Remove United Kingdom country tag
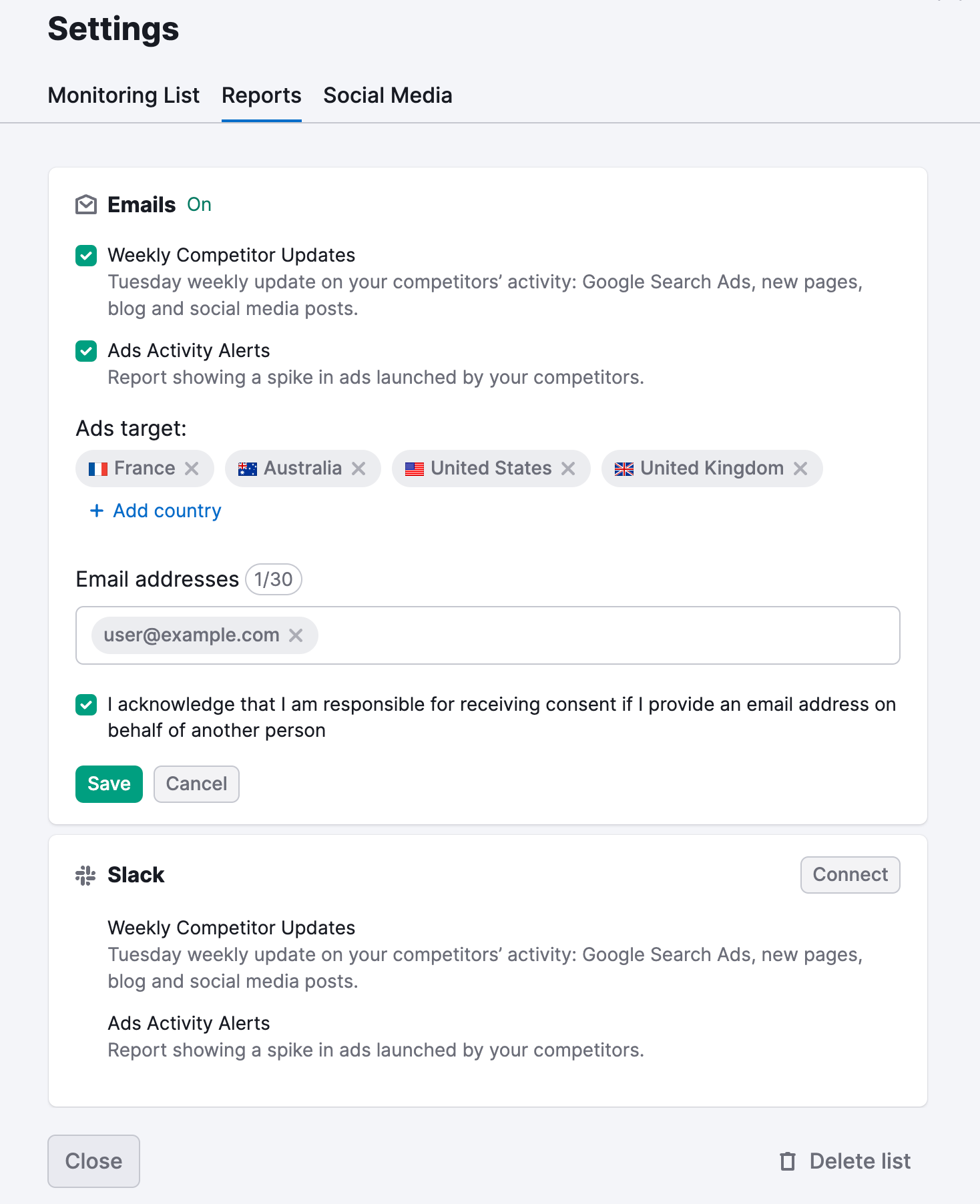The height and width of the screenshot is (1204, 980). (800, 469)
